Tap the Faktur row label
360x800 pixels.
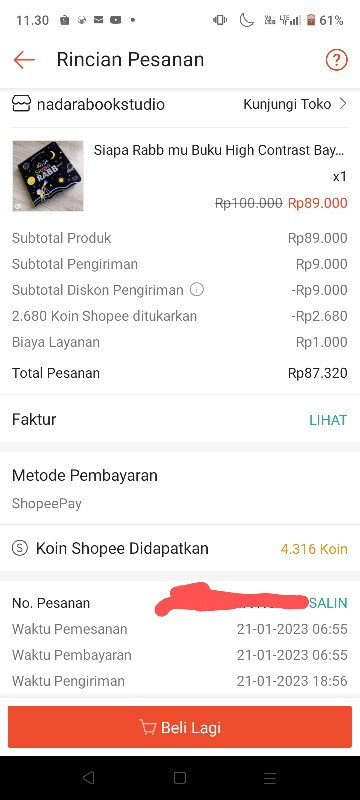coord(34,419)
